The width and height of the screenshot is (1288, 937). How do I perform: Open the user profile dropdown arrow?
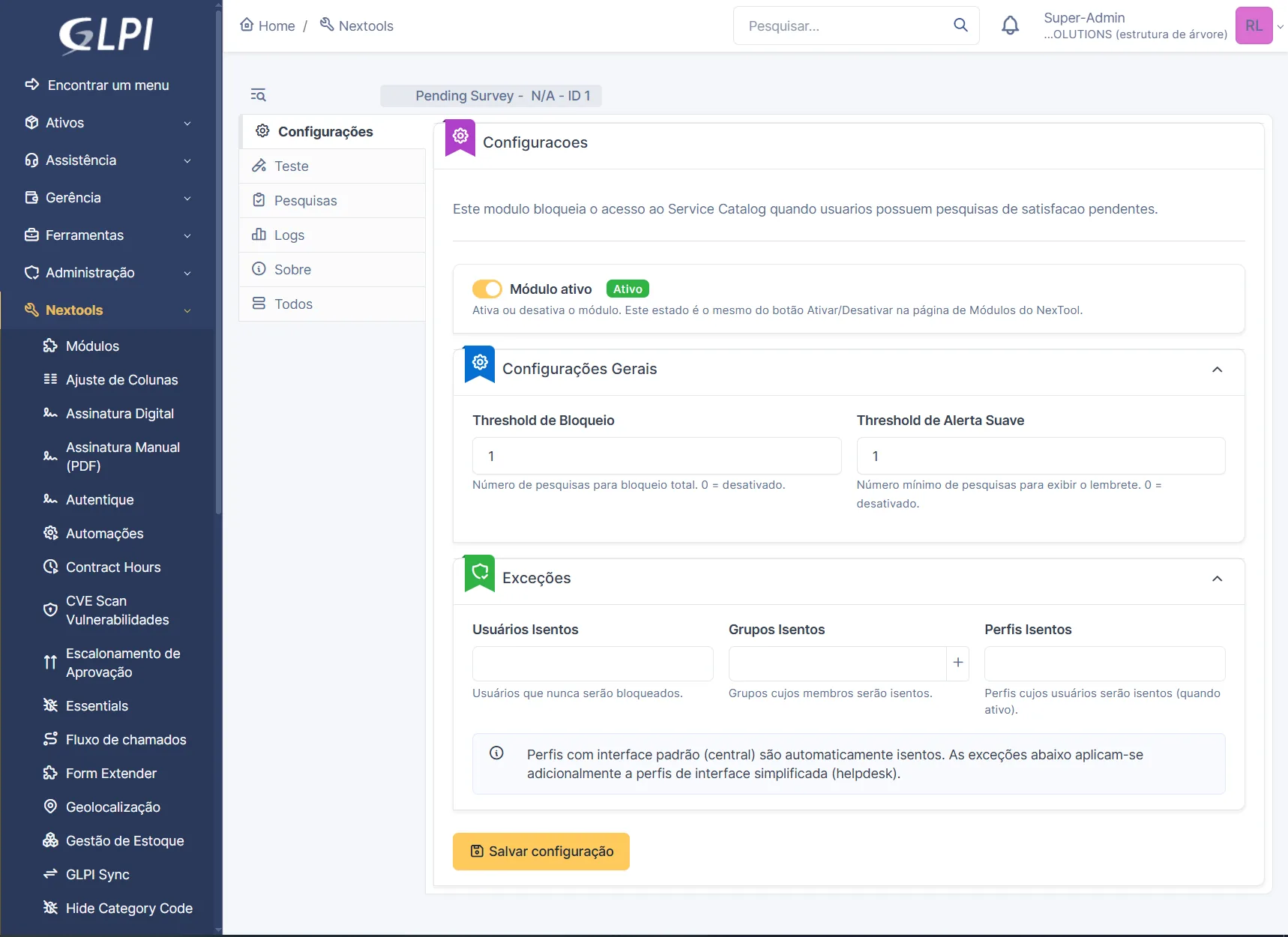pyautogui.click(x=1281, y=26)
